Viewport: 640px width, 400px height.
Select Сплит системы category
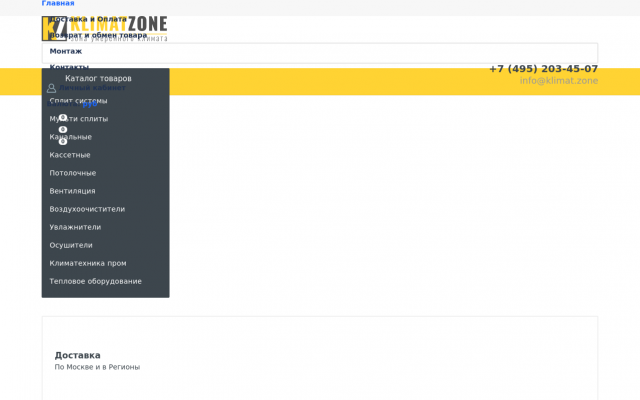(78, 101)
